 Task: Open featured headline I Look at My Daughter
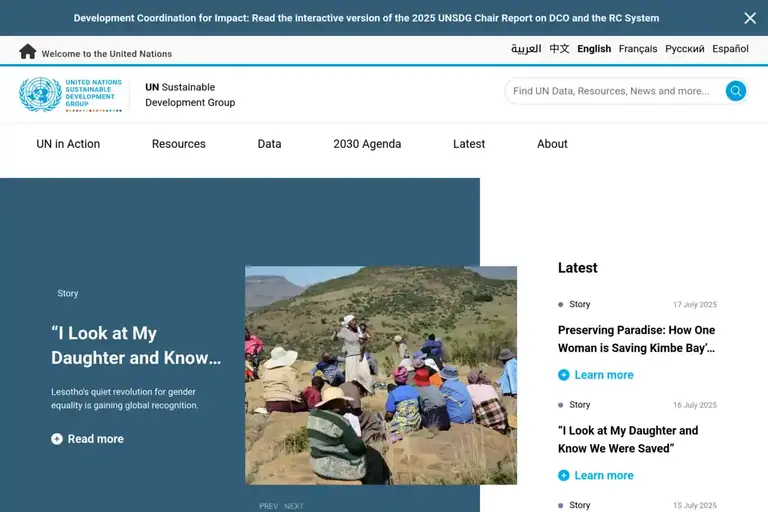point(136,345)
